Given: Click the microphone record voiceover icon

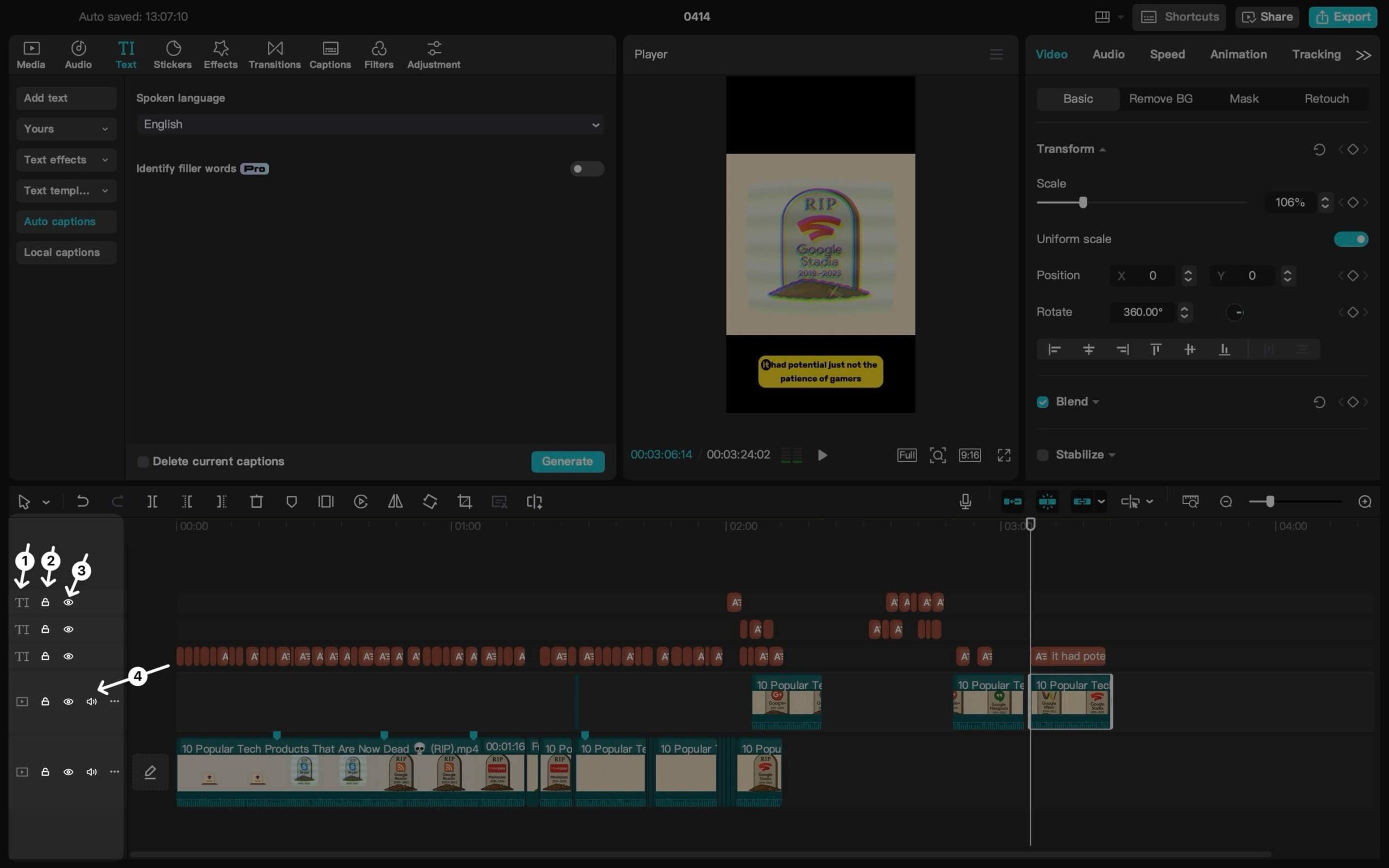Looking at the screenshot, I should 965,502.
